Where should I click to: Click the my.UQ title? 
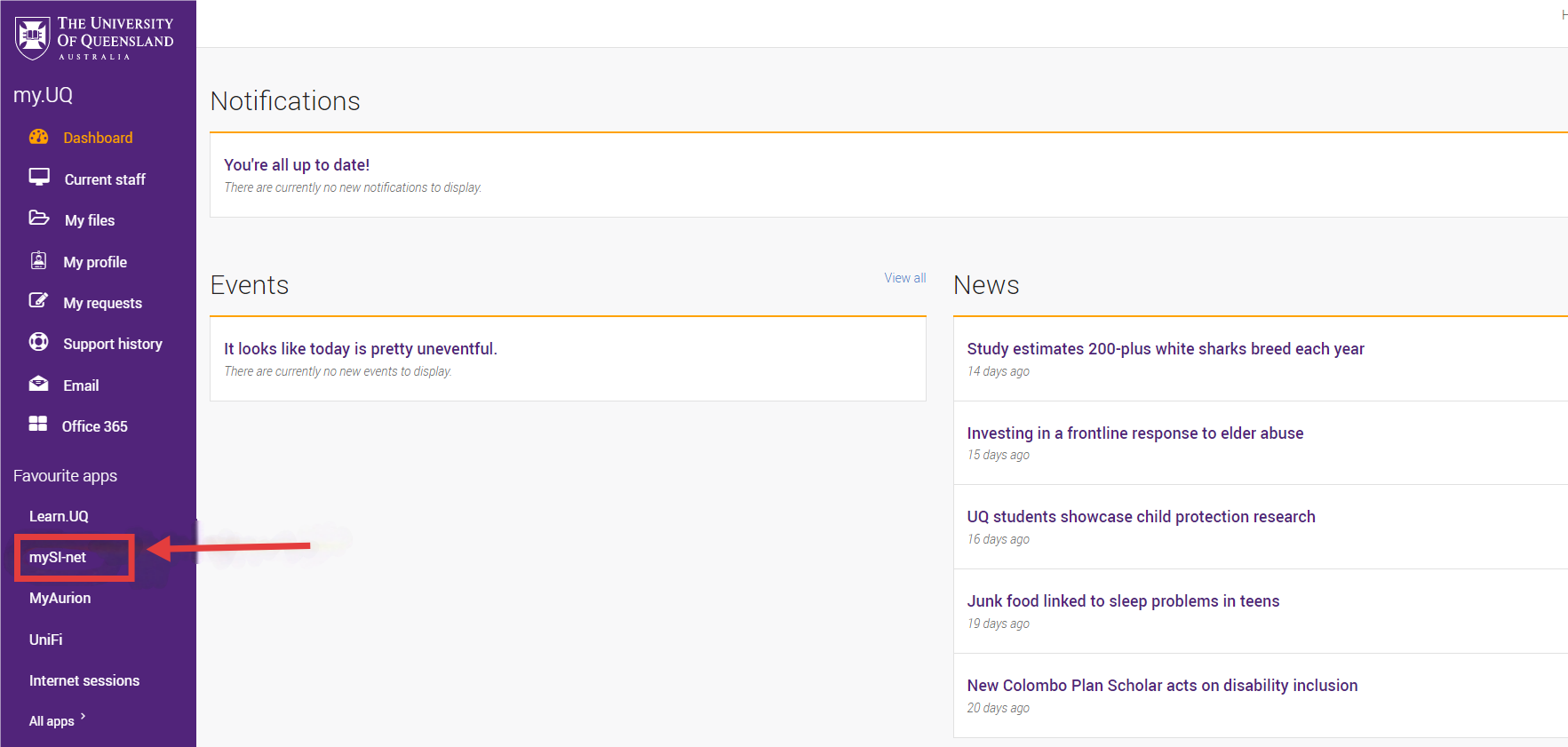click(x=43, y=95)
